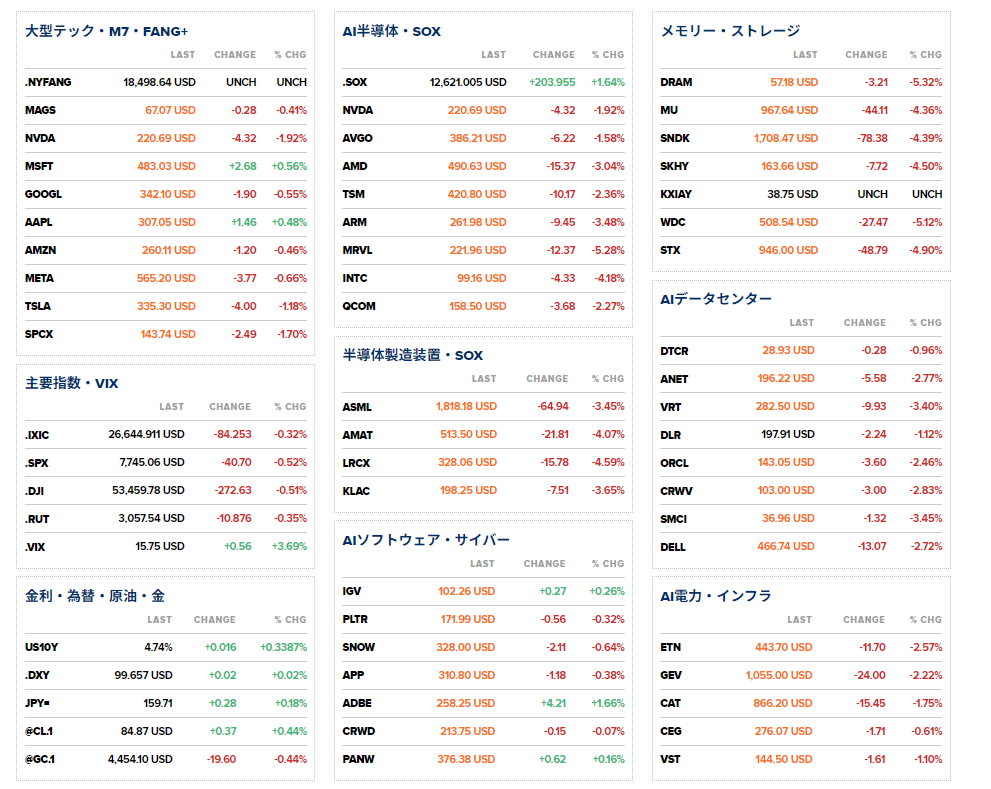
Task: Click the .IXIC index symbol
Action: coord(37,435)
